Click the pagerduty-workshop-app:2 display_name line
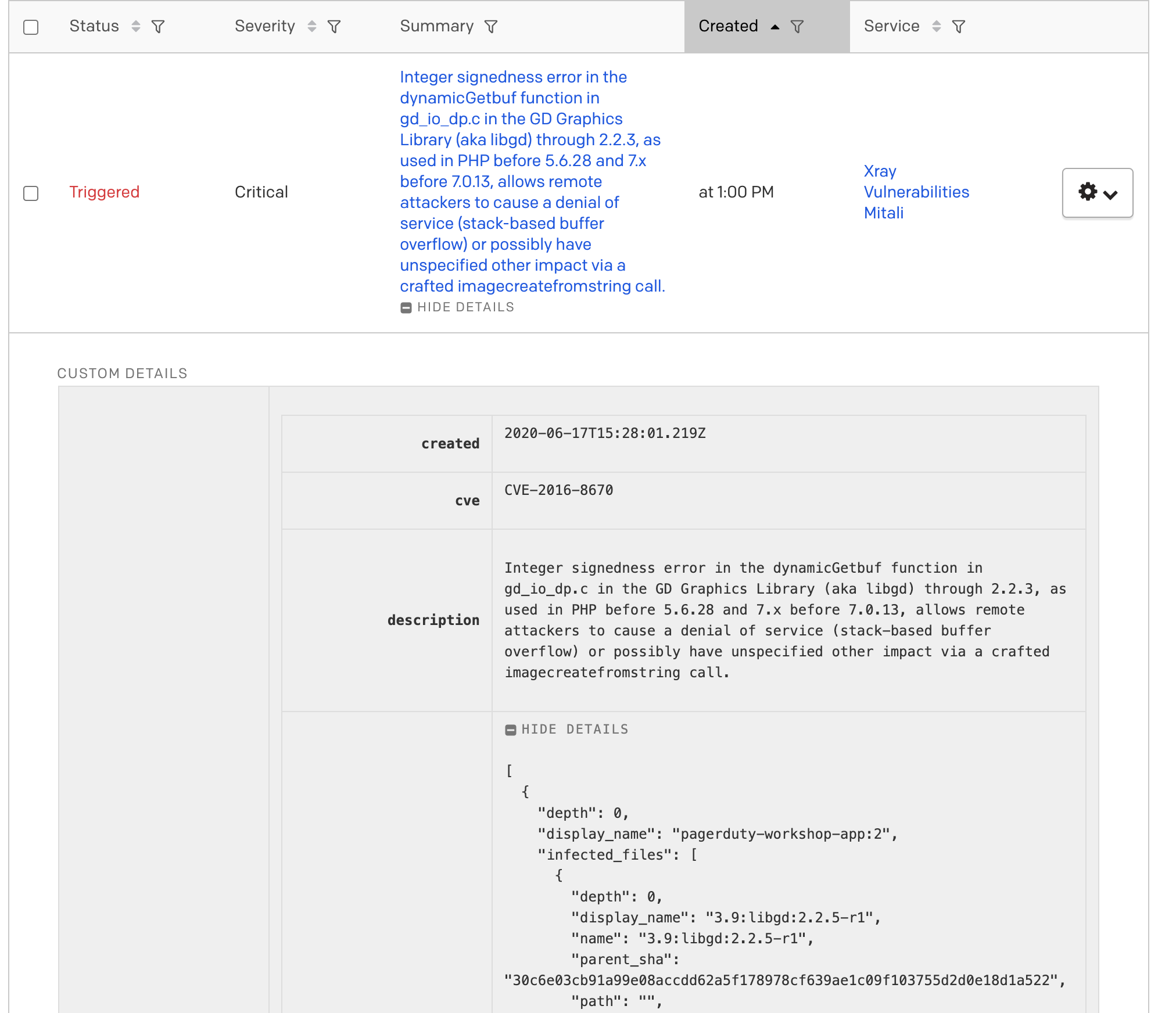This screenshot has width=1176, height=1013. 718,834
